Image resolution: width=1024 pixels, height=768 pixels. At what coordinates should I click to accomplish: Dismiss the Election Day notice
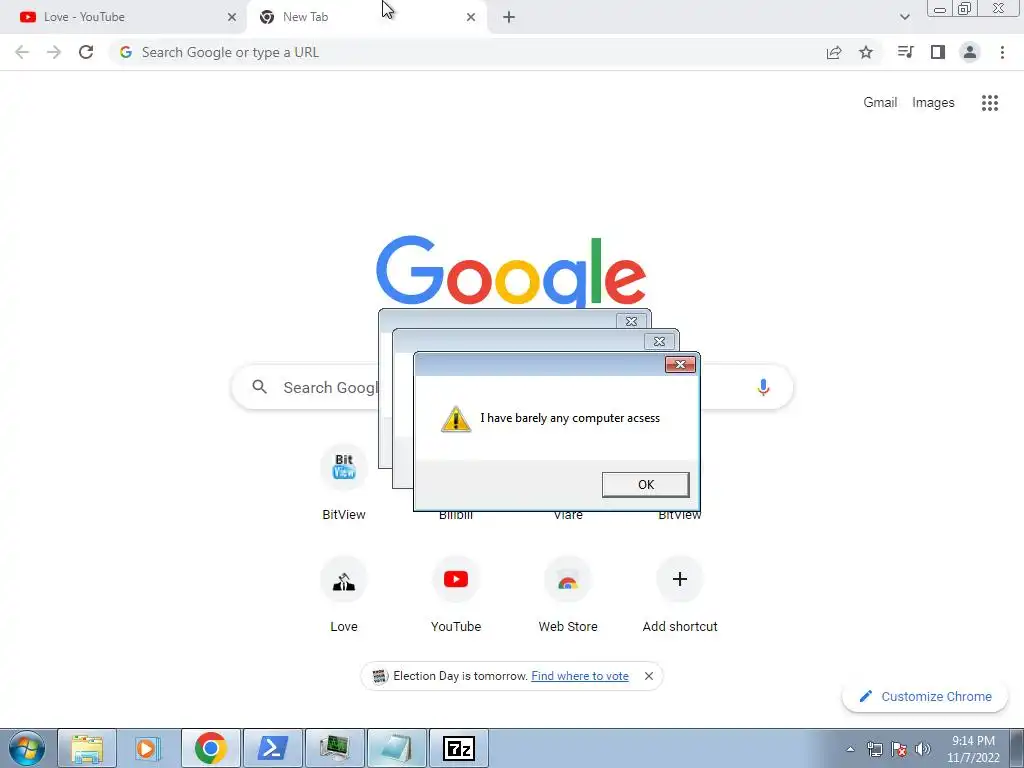648,676
